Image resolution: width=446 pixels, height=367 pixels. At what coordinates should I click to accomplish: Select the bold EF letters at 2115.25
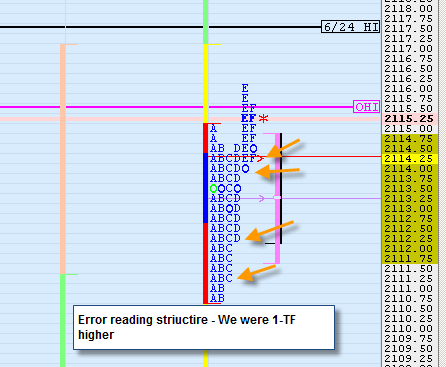(x=248, y=118)
